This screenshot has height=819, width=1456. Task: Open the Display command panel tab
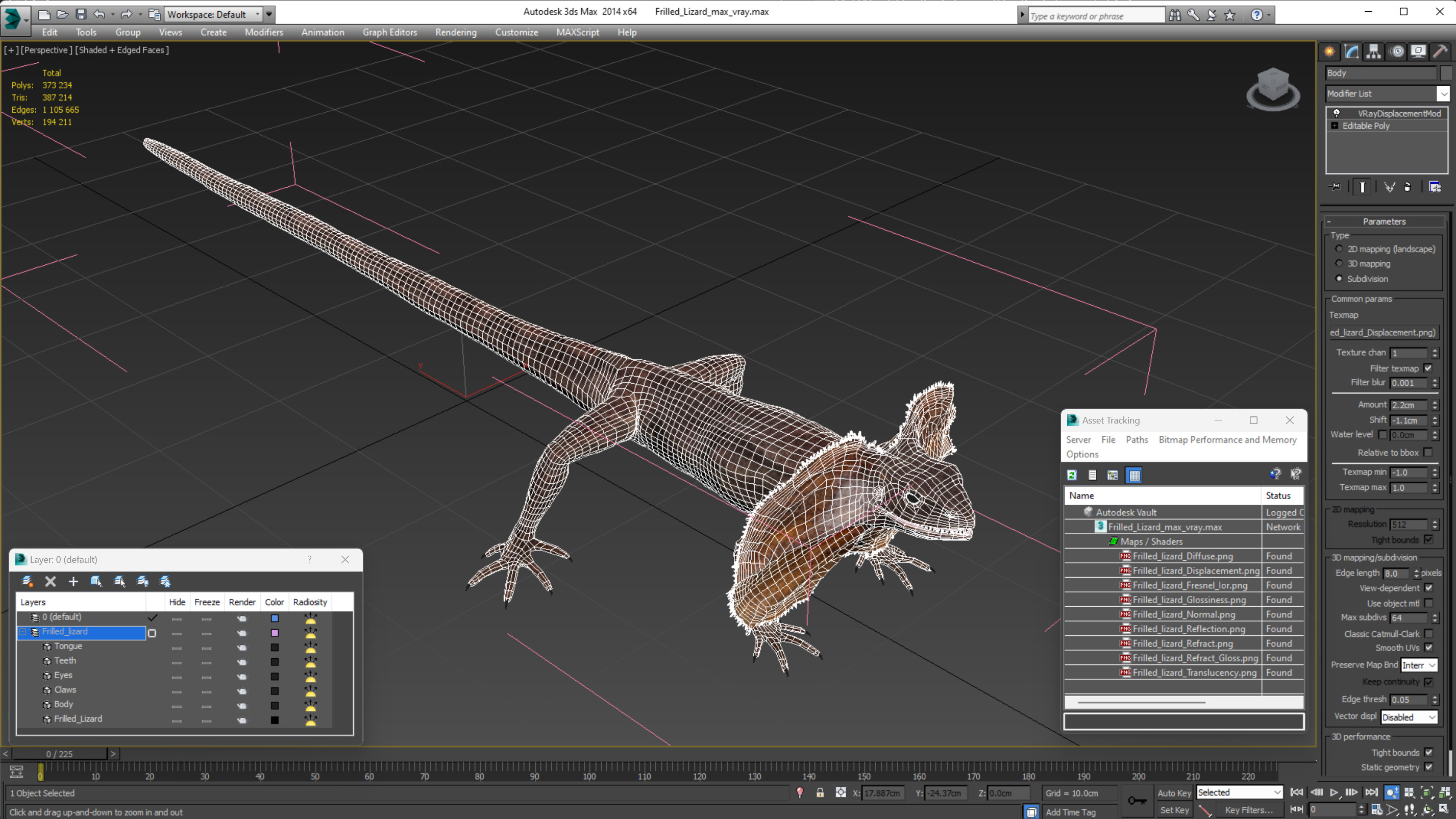(x=1418, y=52)
